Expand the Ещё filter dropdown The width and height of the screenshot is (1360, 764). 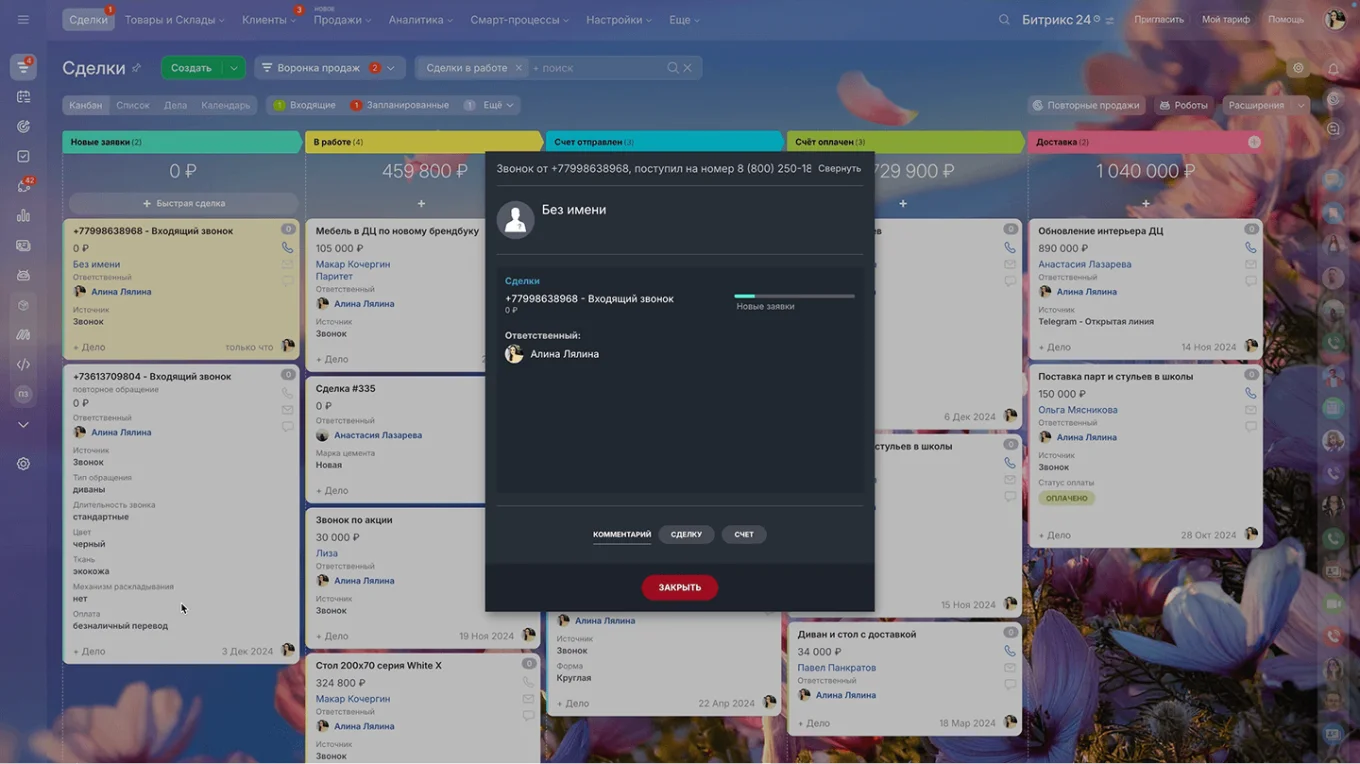coord(492,104)
